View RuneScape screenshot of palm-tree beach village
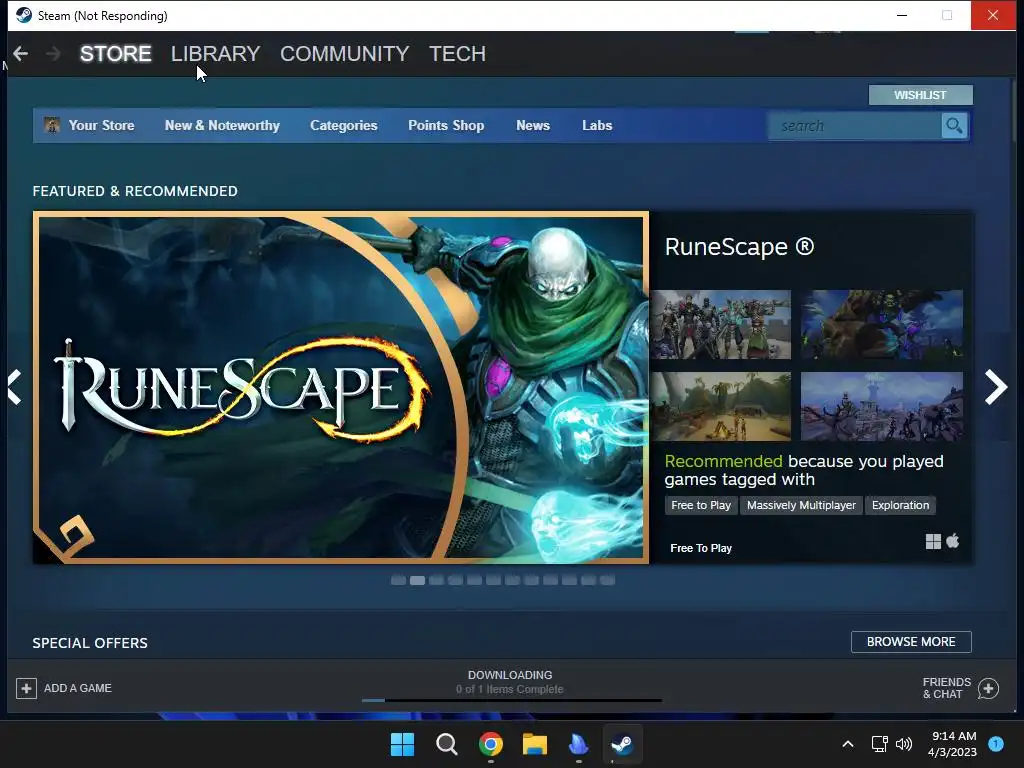 pyautogui.click(x=720, y=407)
